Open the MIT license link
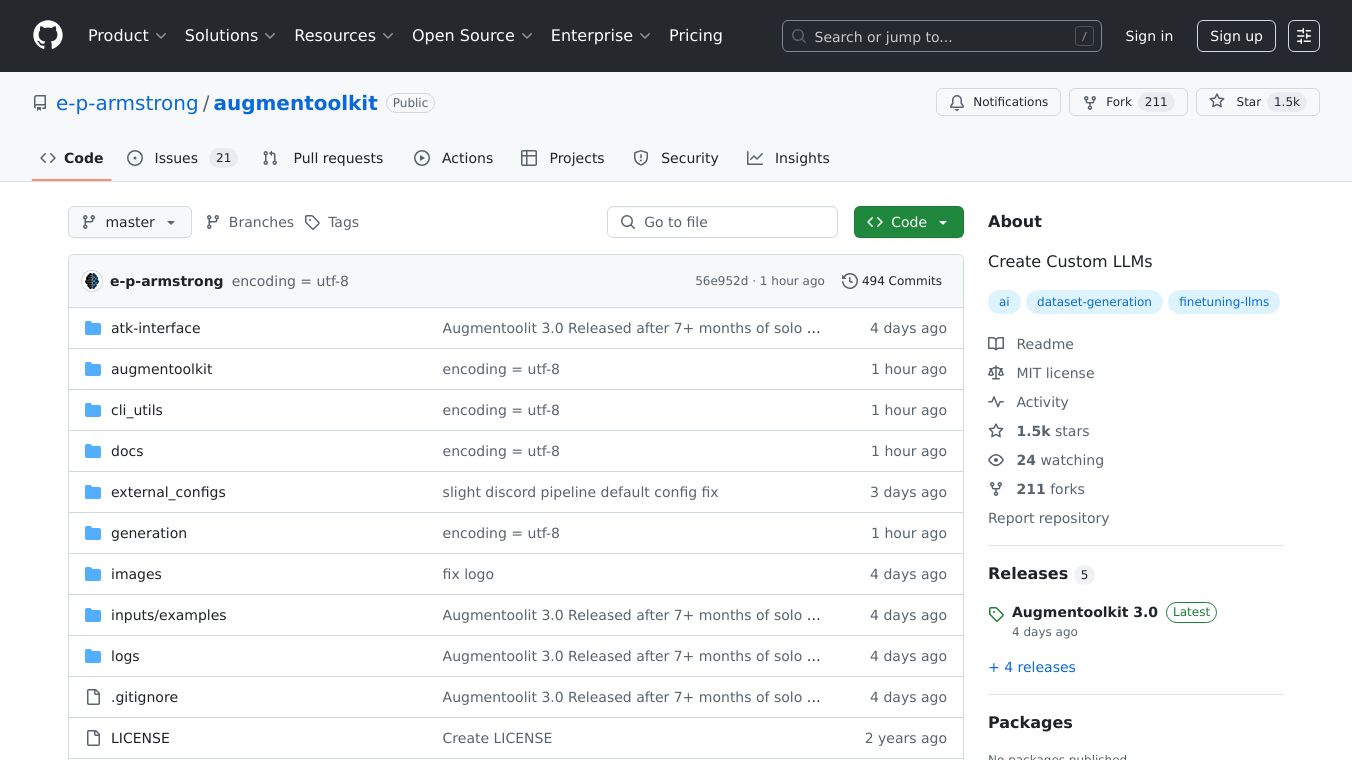The height and width of the screenshot is (760, 1352). 1055,373
